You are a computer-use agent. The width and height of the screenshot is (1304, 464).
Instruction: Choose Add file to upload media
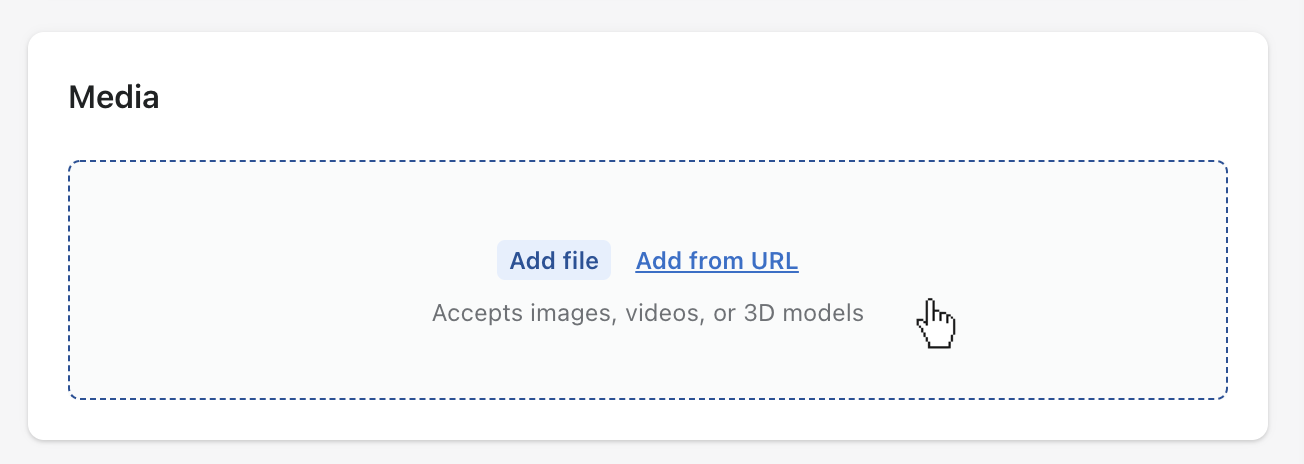(553, 261)
